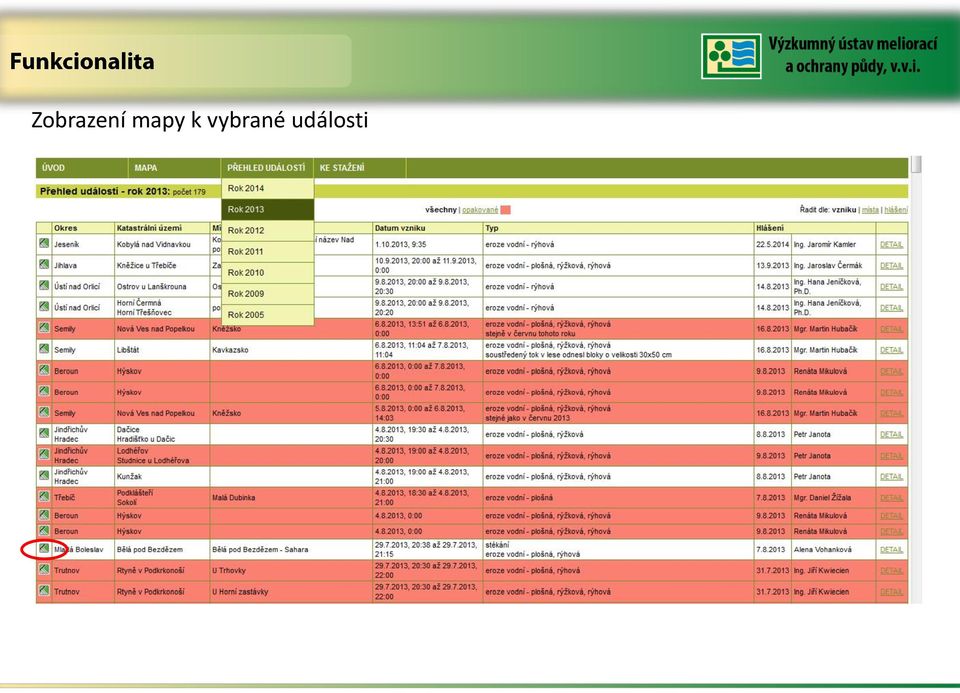Screen dimensions: 960x693
Task: Select Rok 2005 from the year list
Action: tap(268, 315)
